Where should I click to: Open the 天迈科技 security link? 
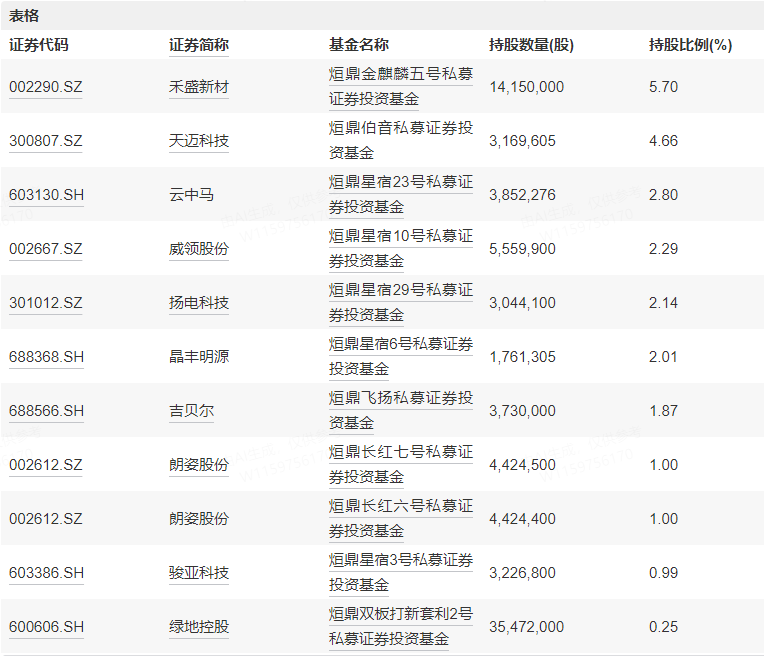[198, 141]
